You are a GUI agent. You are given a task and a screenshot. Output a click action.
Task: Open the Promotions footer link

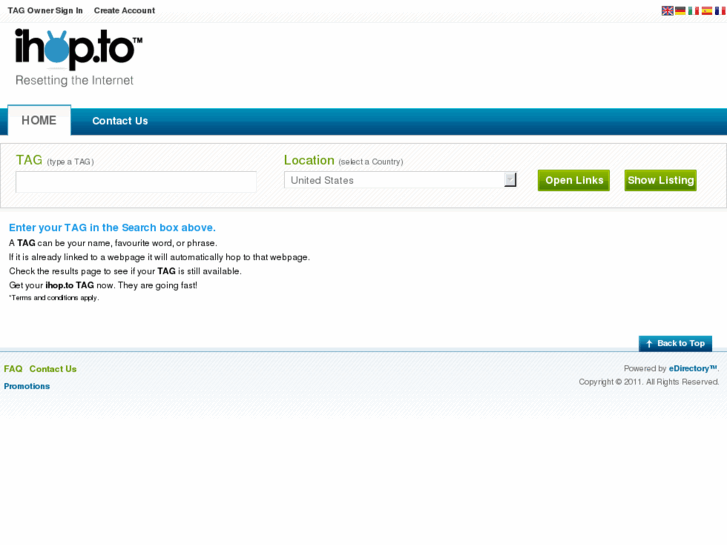coord(27,386)
